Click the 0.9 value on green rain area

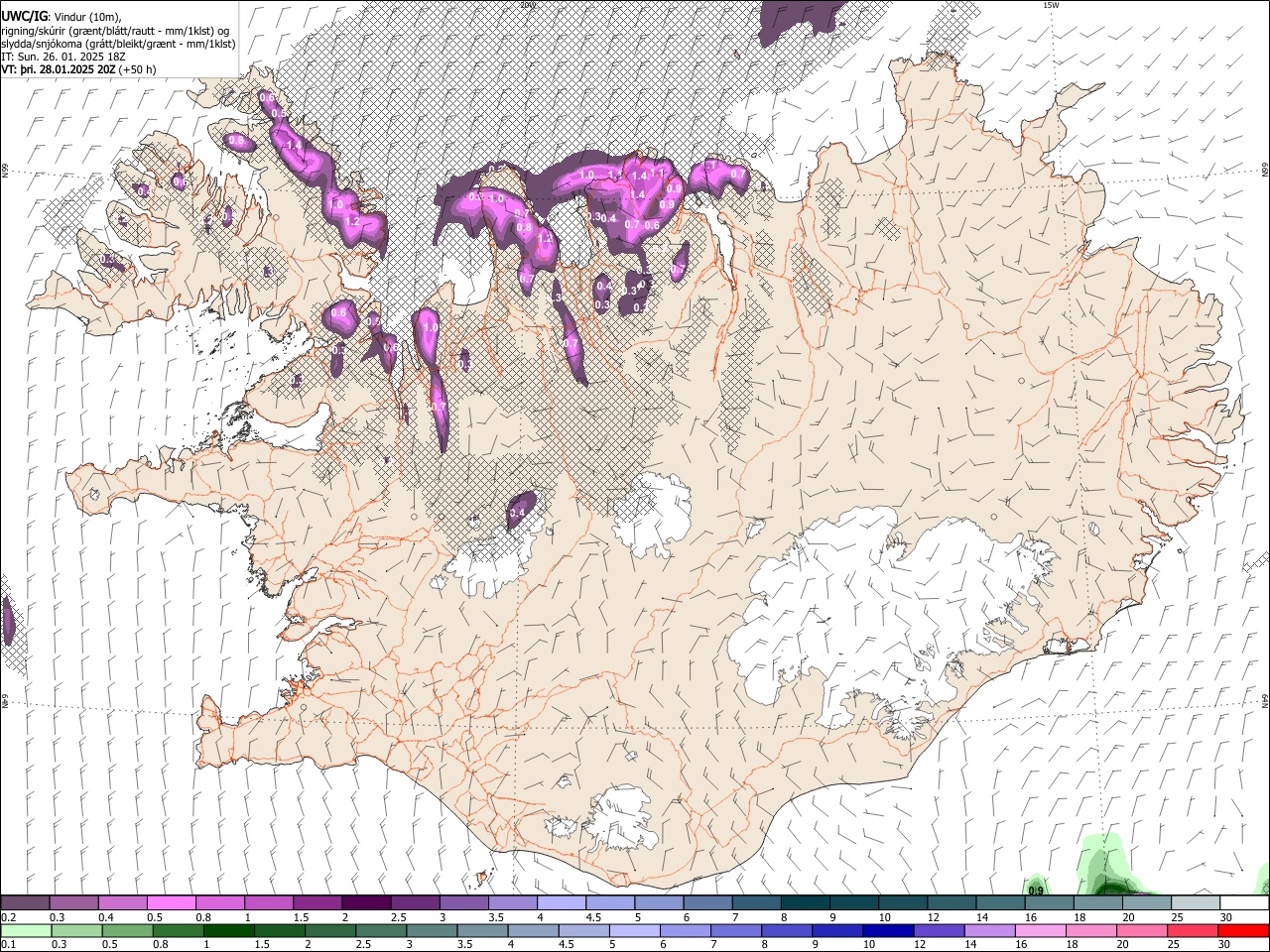(1036, 891)
